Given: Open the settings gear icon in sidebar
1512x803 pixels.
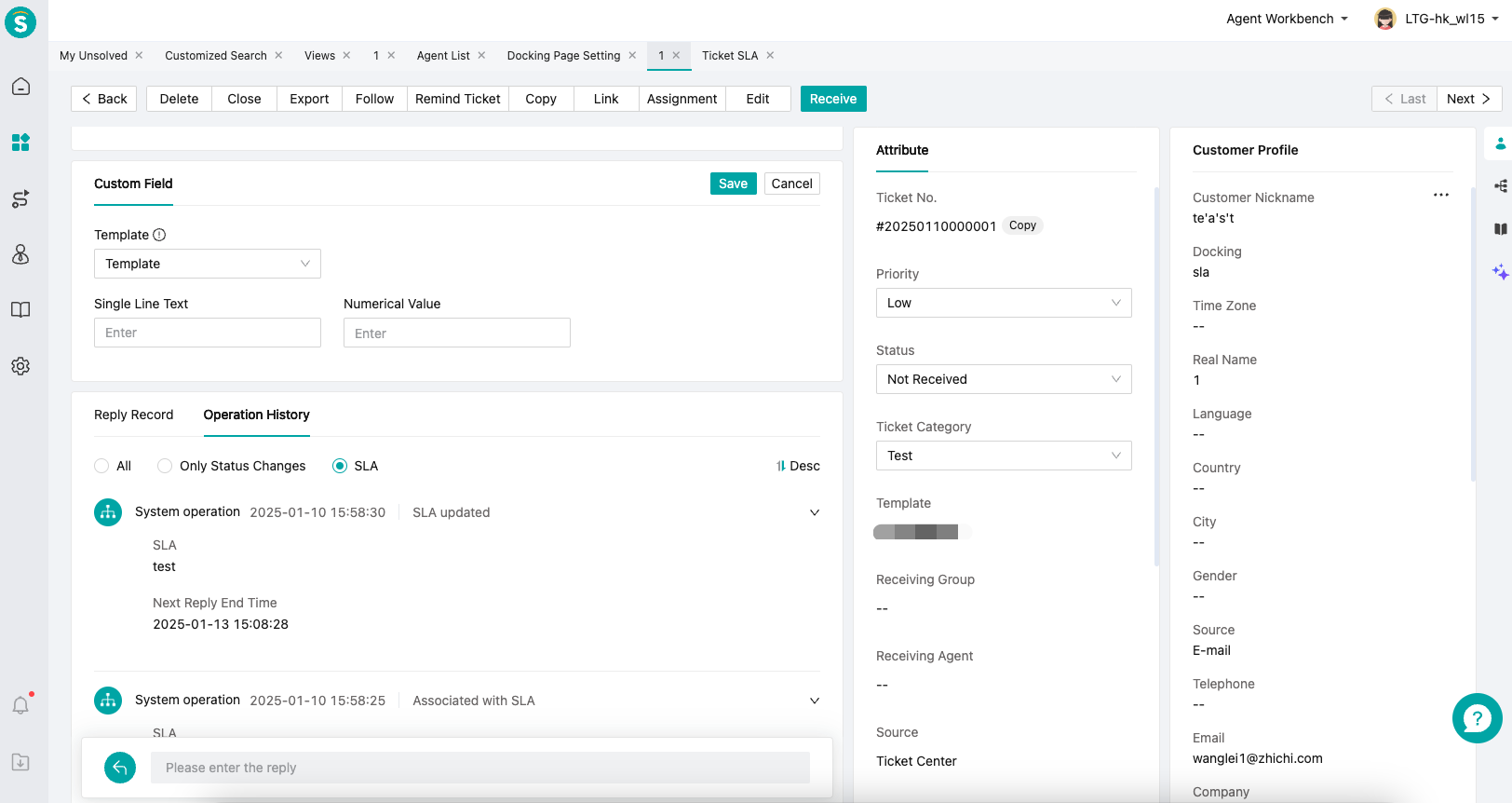Looking at the screenshot, I should 20,366.
